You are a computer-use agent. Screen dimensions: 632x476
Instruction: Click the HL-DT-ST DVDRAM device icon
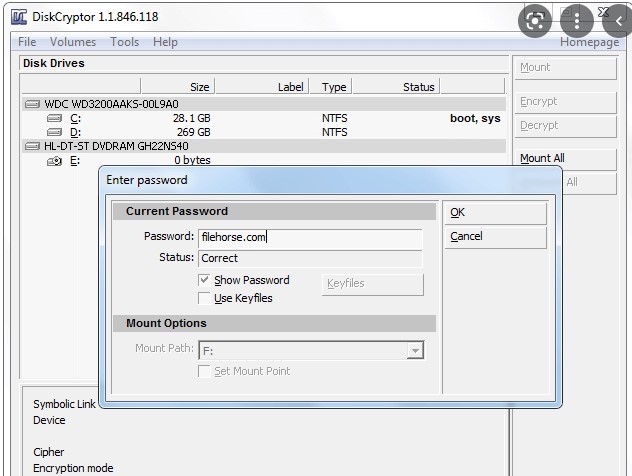[x=32, y=146]
